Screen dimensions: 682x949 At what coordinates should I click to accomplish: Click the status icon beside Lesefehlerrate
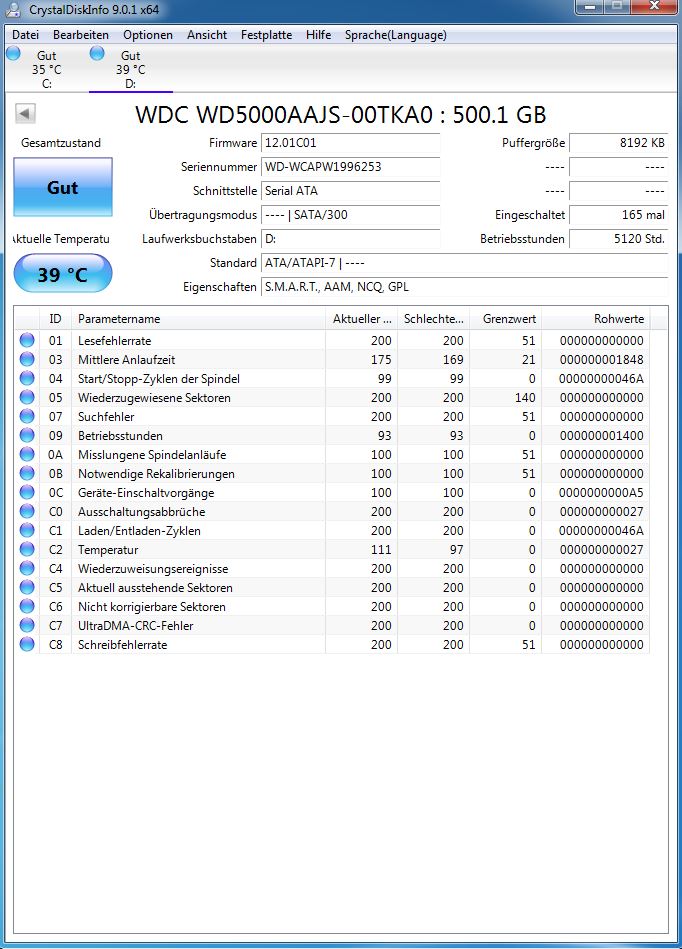point(26,341)
